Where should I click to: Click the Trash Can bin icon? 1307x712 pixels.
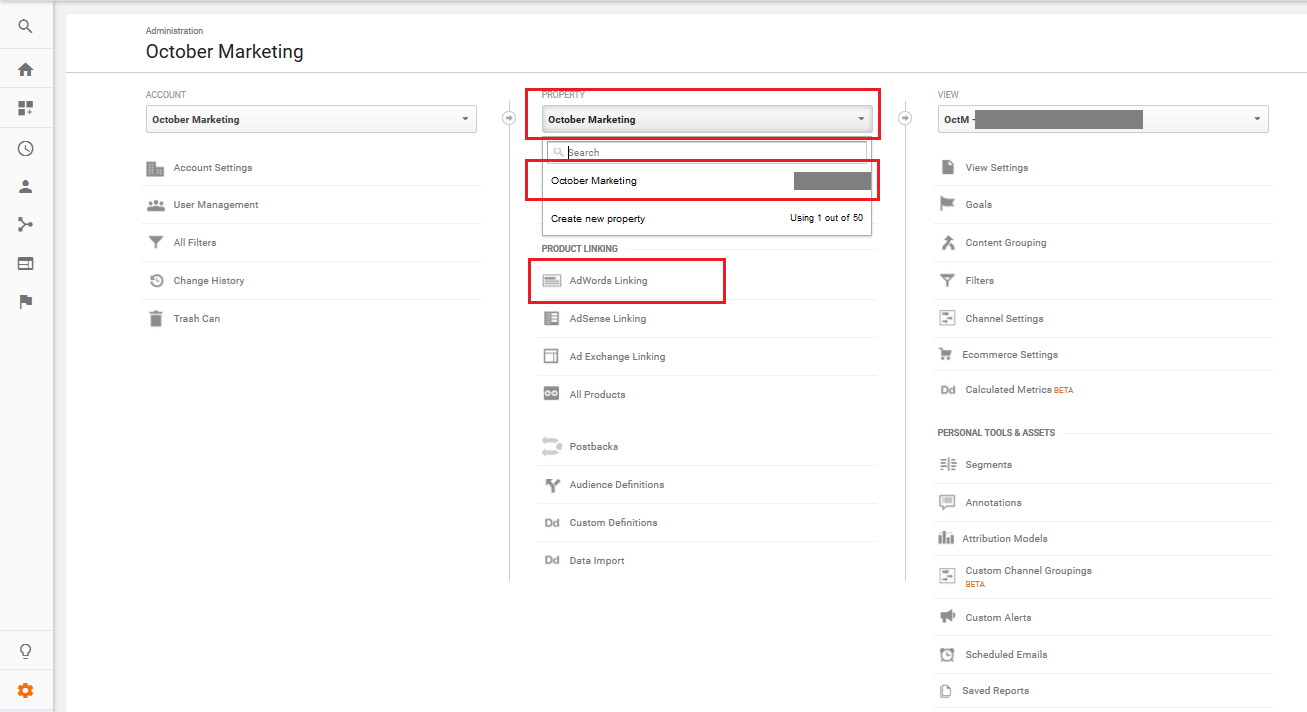(155, 319)
